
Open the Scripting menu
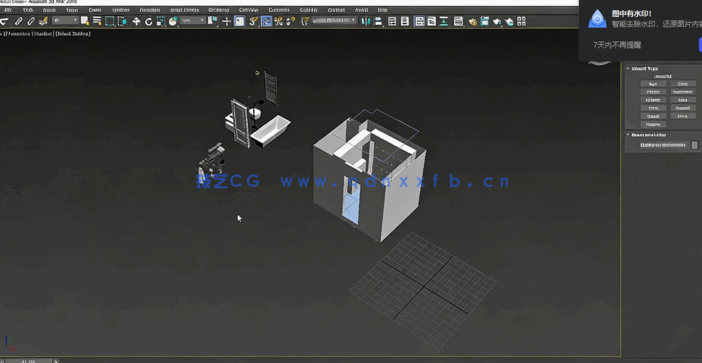(308, 10)
